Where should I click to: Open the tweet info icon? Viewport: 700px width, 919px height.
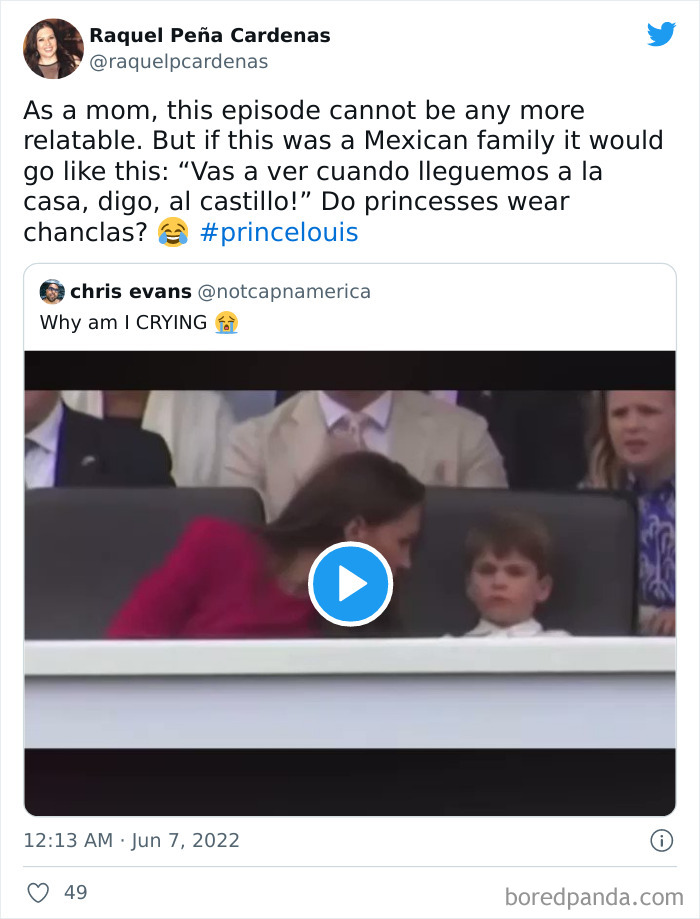tap(661, 841)
